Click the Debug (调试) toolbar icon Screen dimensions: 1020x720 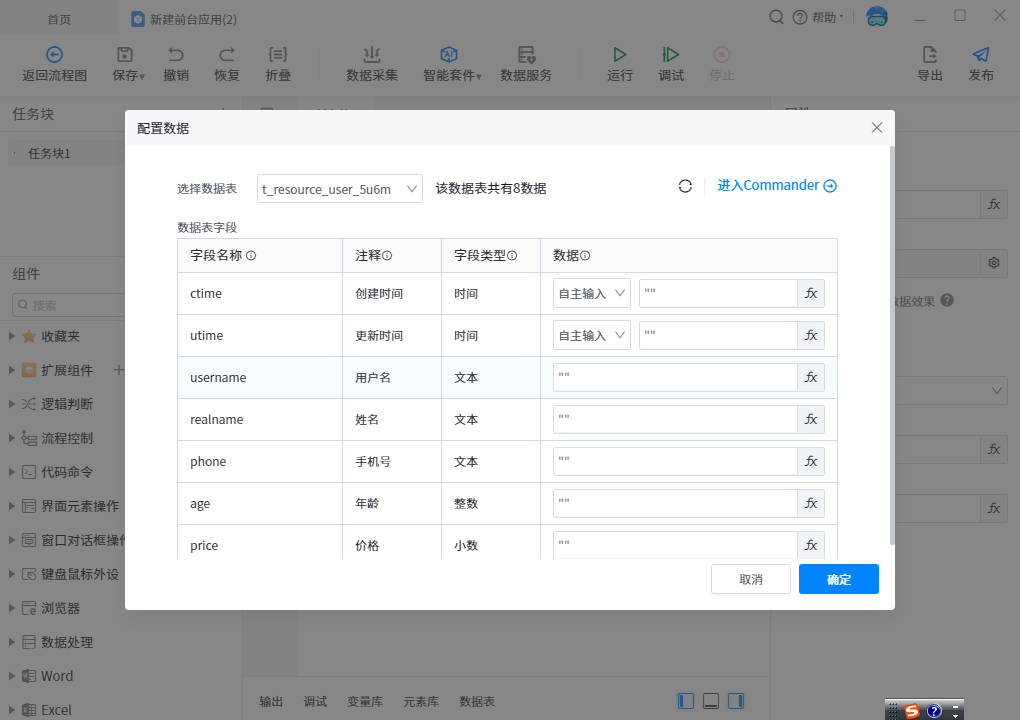click(x=671, y=63)
